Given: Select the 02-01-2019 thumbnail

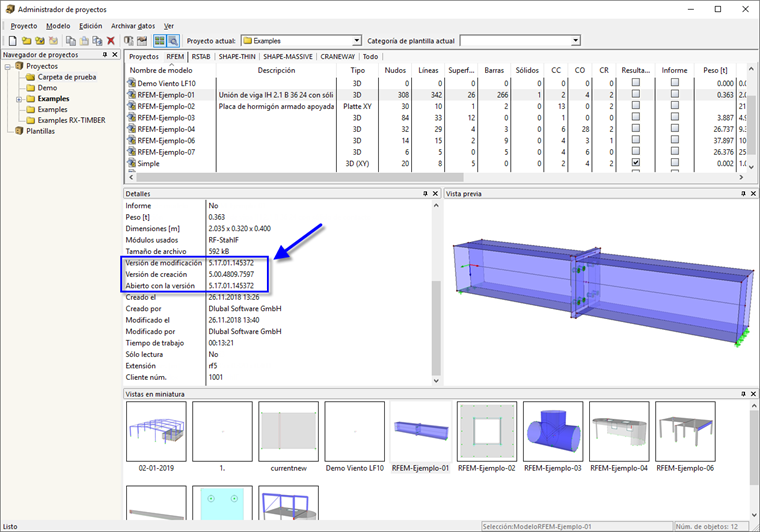Looking at the screenshot, I should (156, 431).
